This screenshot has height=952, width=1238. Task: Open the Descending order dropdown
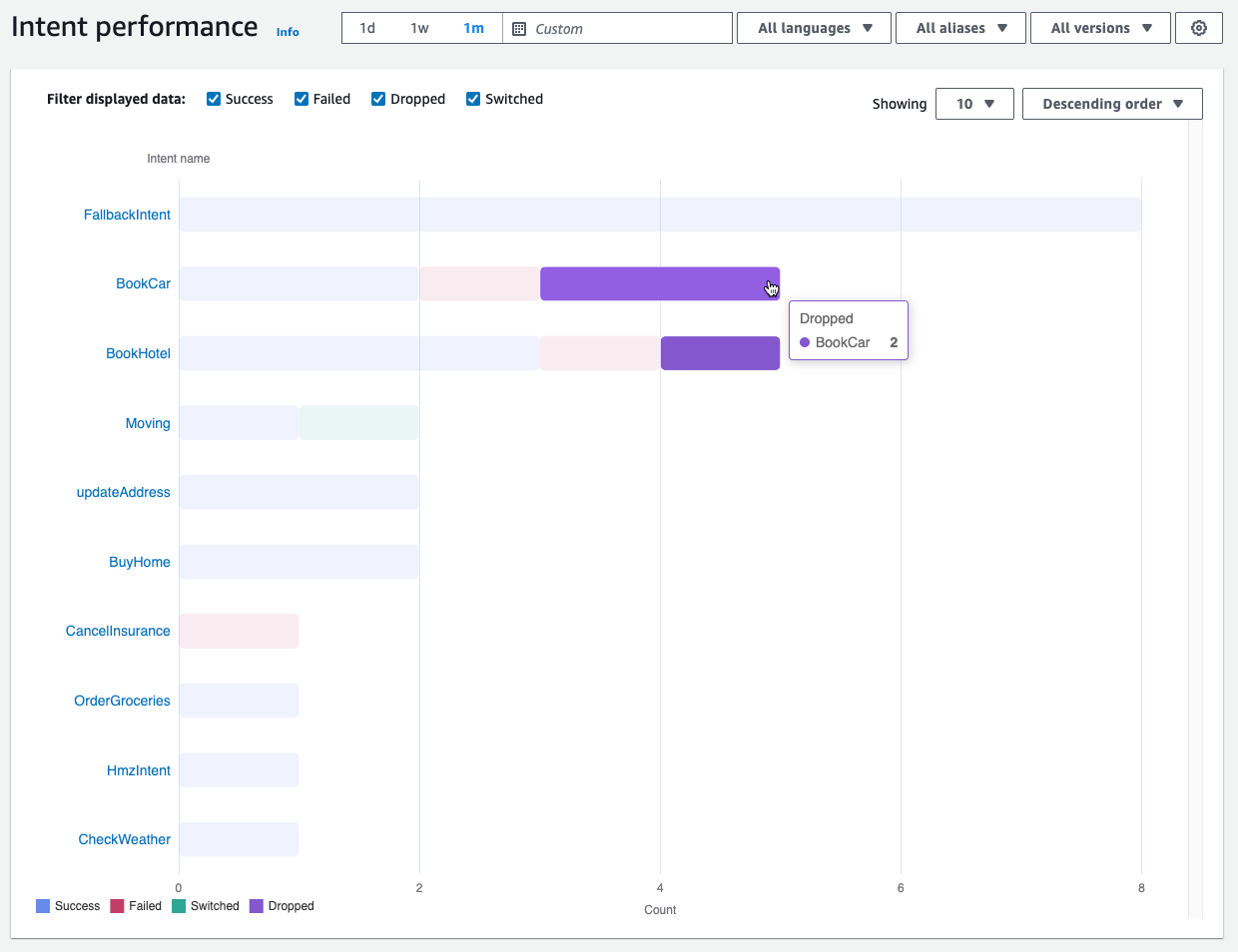1111,104
